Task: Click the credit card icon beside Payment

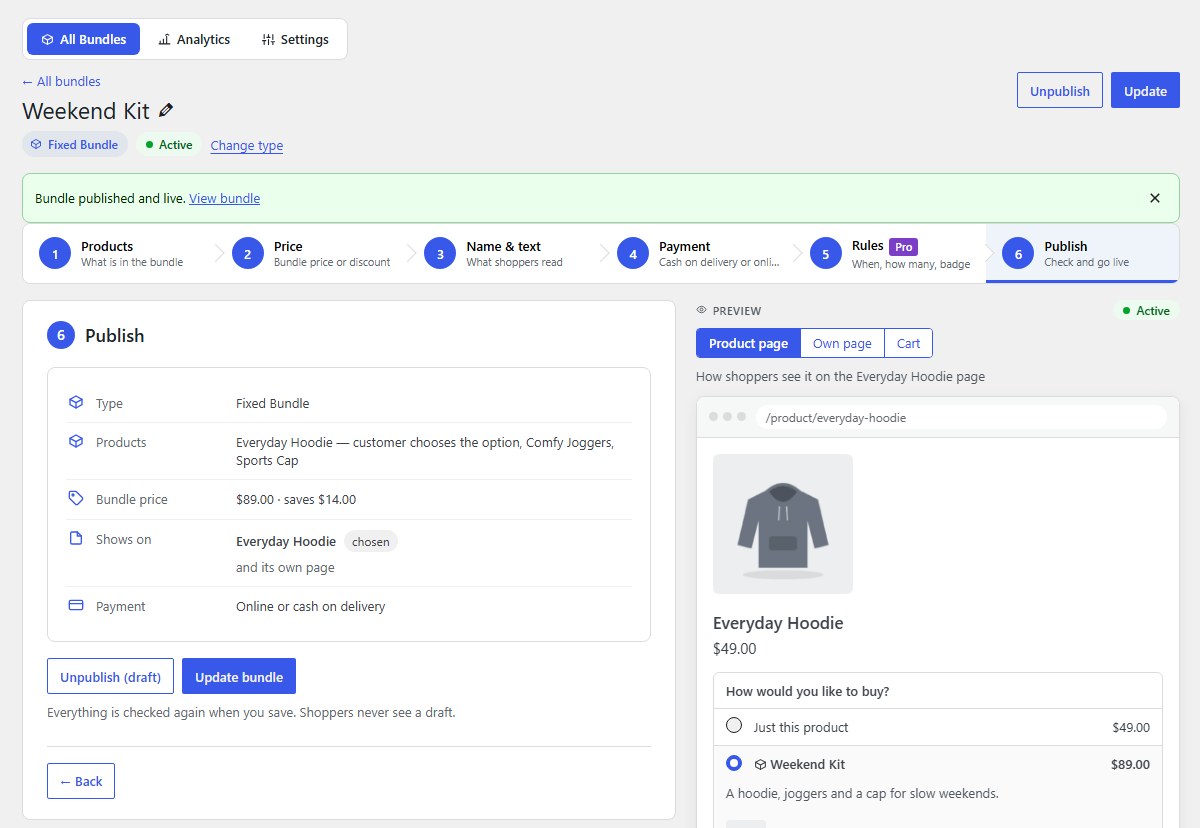Action: pos(76,606)
